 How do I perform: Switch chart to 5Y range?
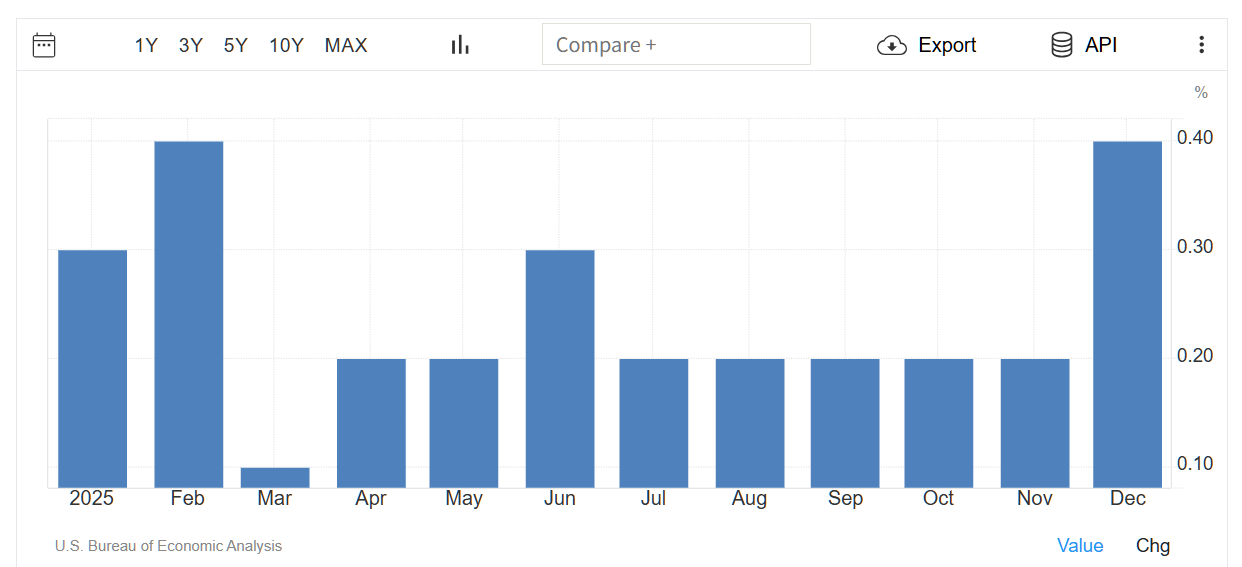tap(236, 45)
